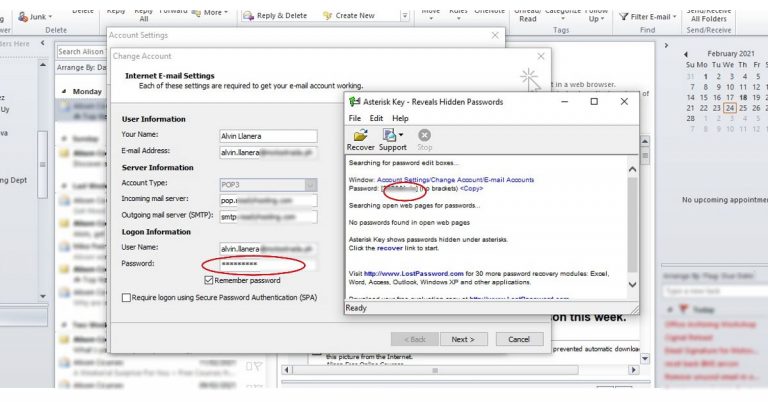Open the Move dropdown in the ribbon
This screenshot has height=402, width=768.
431,14
